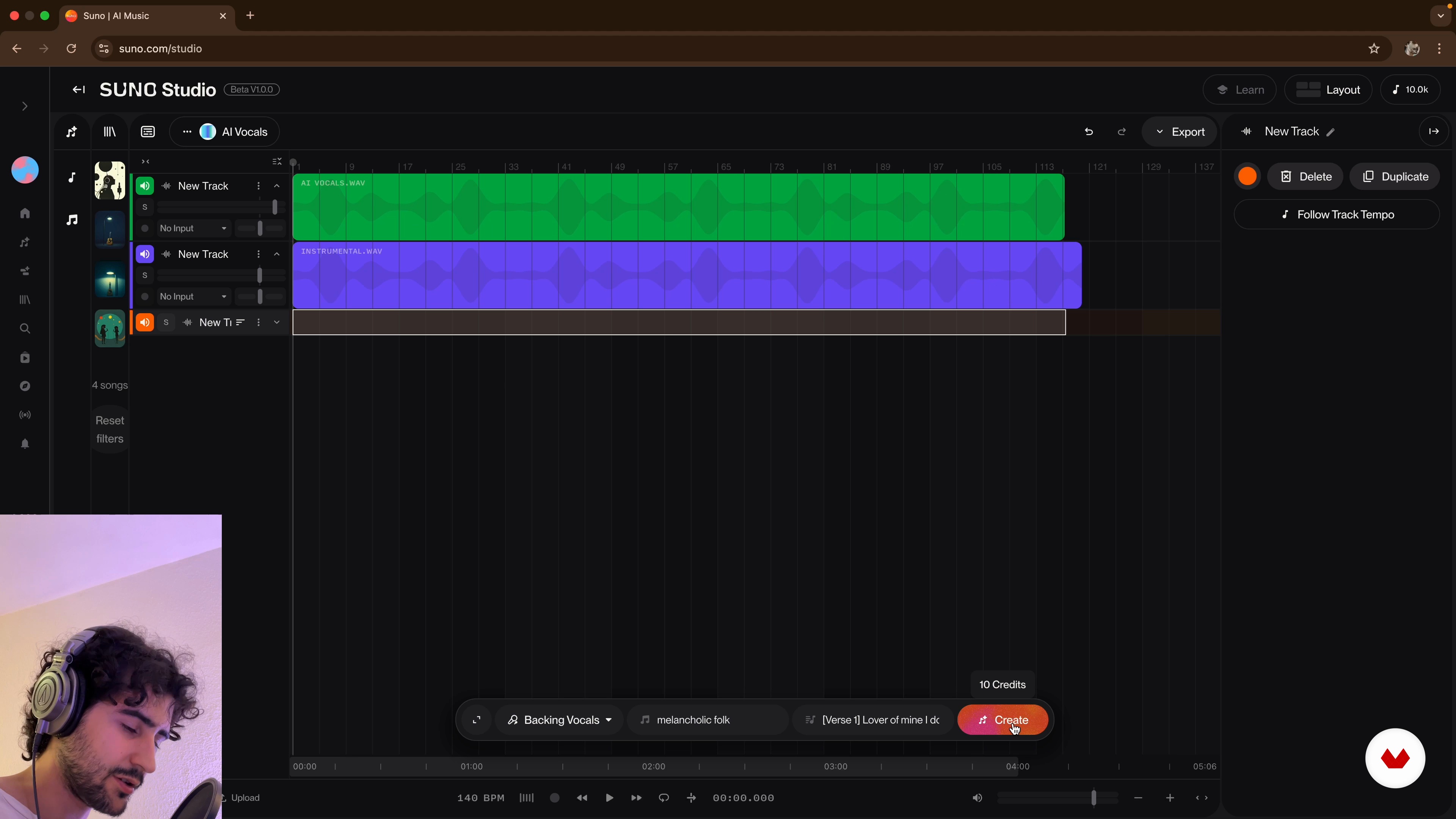This screenshot has height=819, width=1456.
Task: Delete the selected track
Action: coord(1305,176)
